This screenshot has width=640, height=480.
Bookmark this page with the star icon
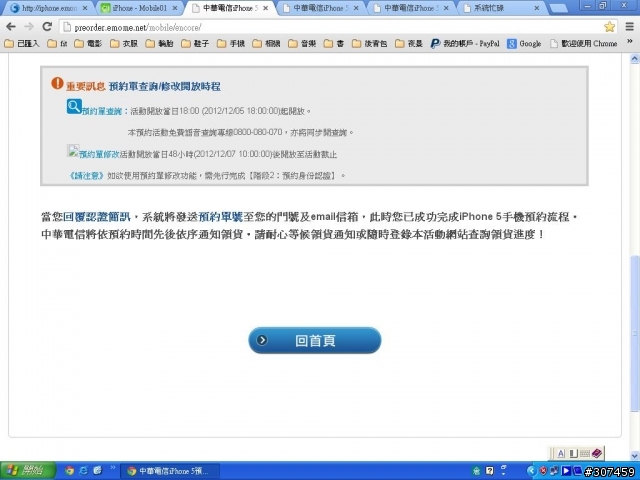(609, 27)
